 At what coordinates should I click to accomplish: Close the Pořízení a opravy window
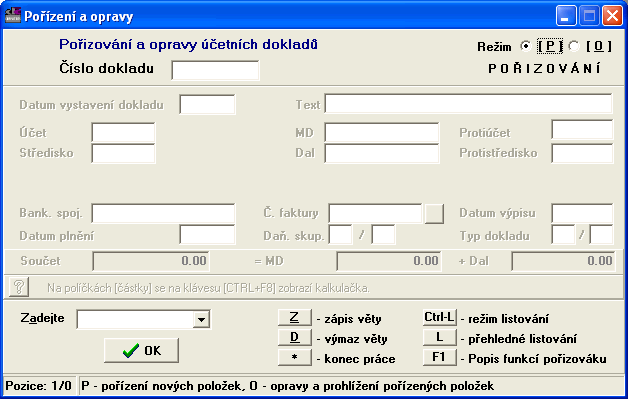[612, 16]
